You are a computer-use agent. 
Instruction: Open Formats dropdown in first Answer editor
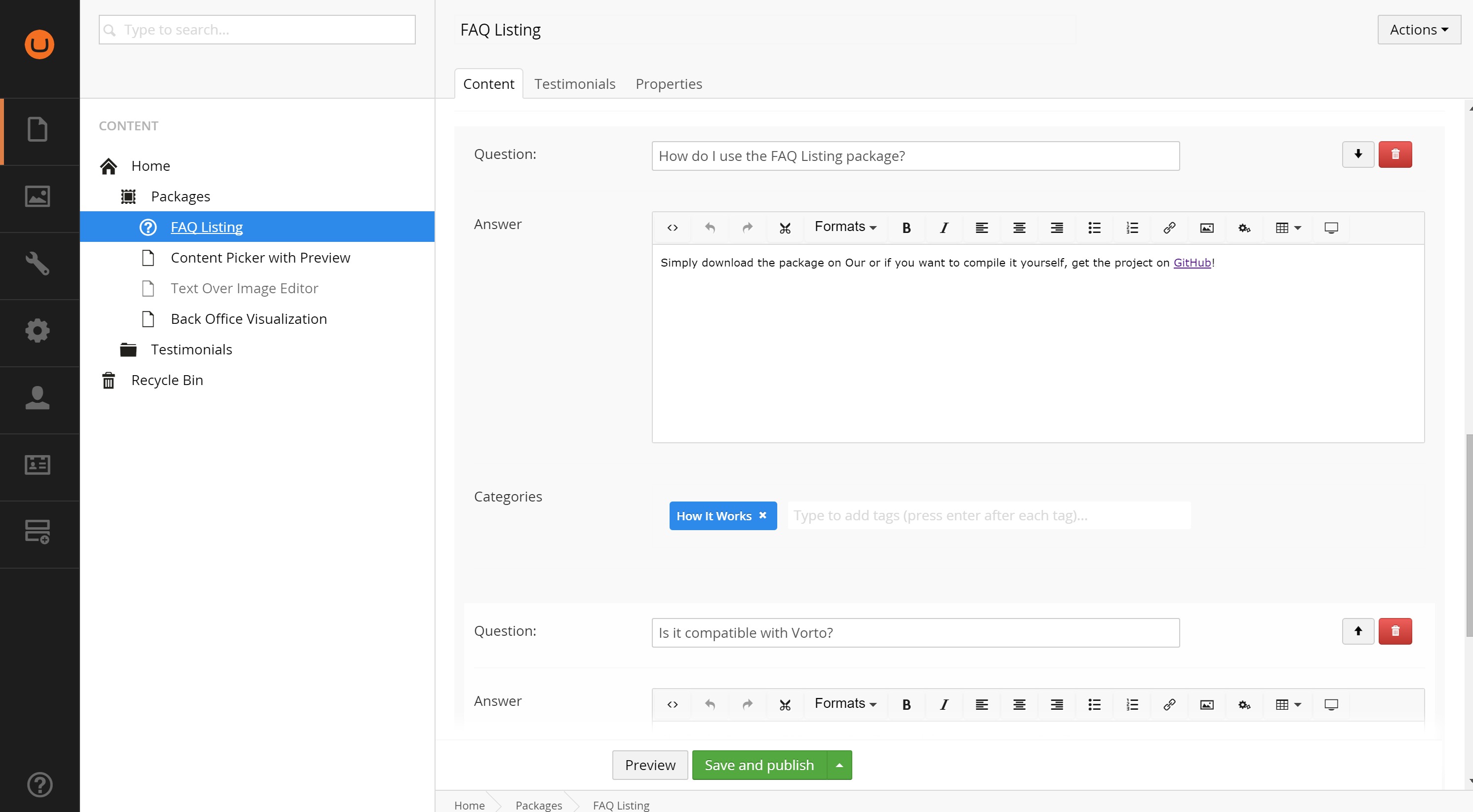pos(845,227)
